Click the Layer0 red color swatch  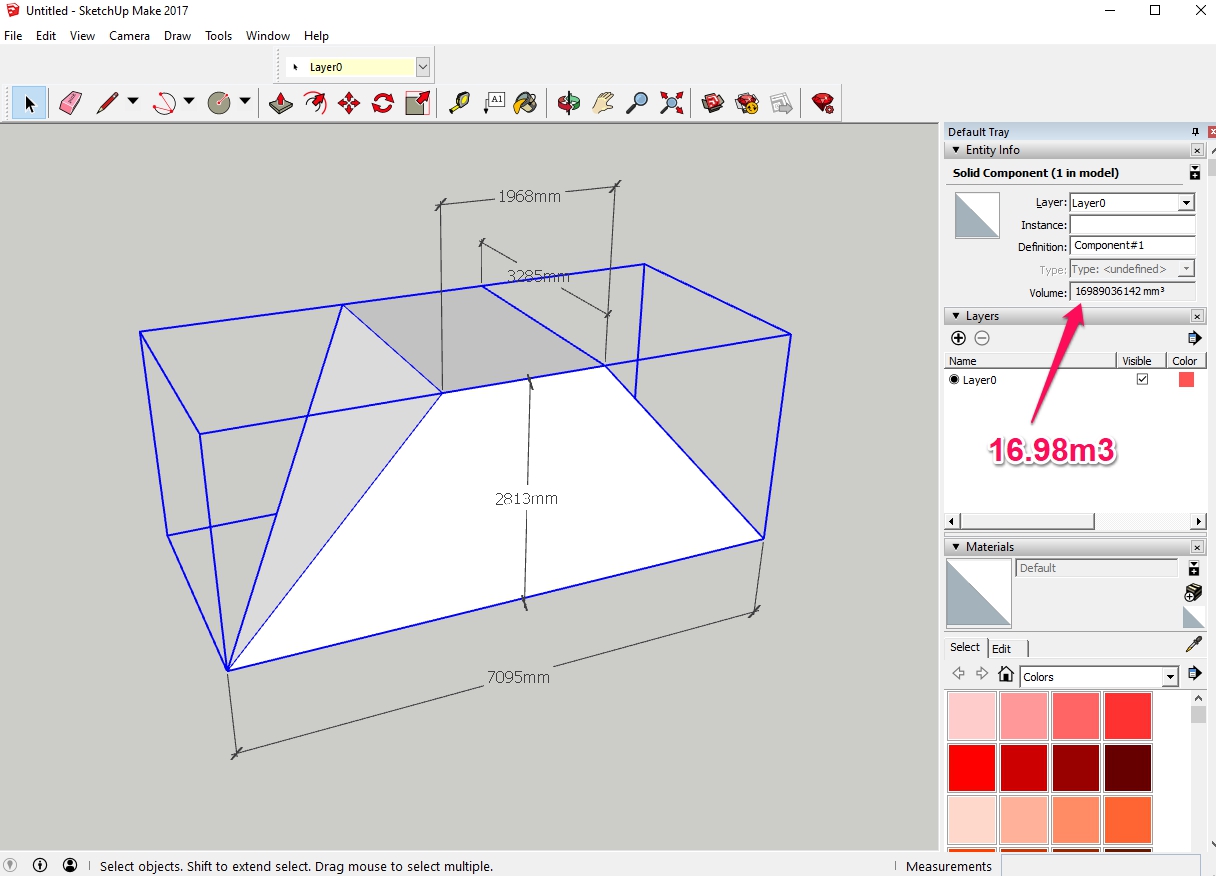click(x=1186, y=380)
